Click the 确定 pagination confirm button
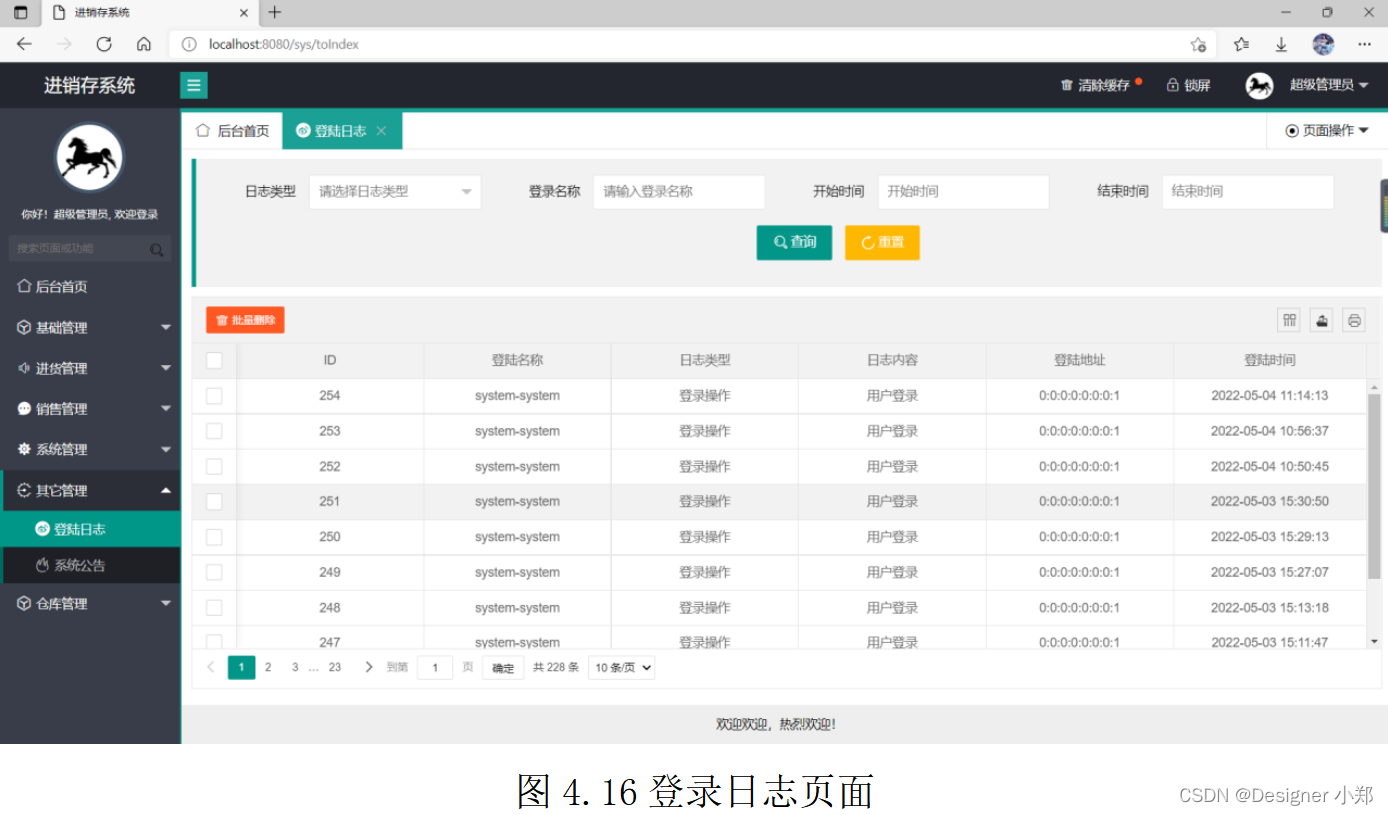This screenshot has height=815, width=1388. coord(503,668)
